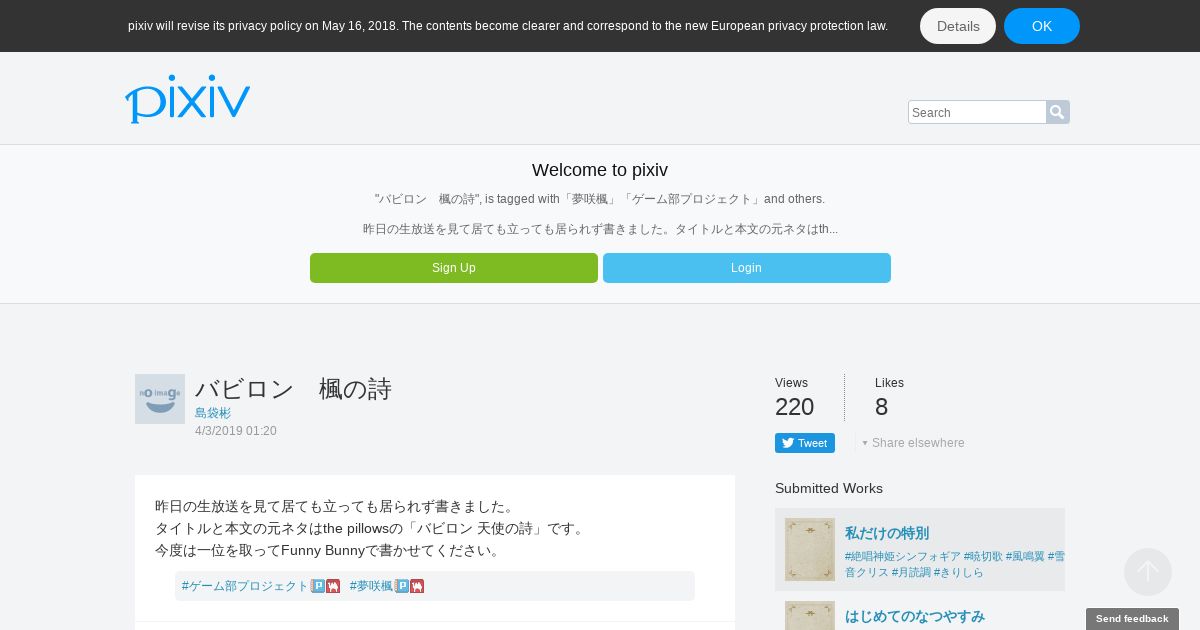Share the work via Tweet button
The image size is (1200, 630).
805,443
